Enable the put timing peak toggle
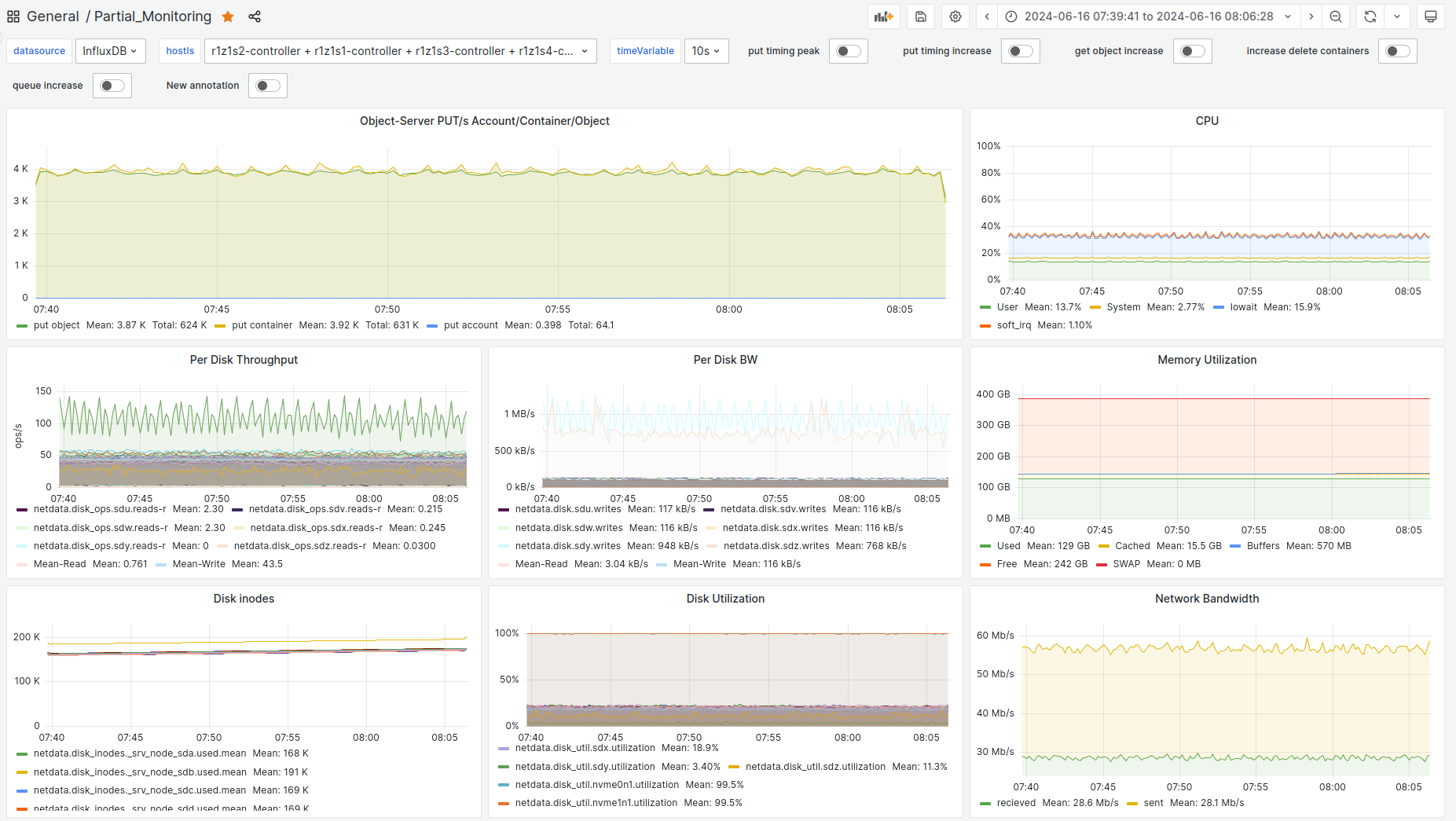Image resolution: width=1456 pixels, height=821 pixels. pyautogui.click(x=848, y=51)
